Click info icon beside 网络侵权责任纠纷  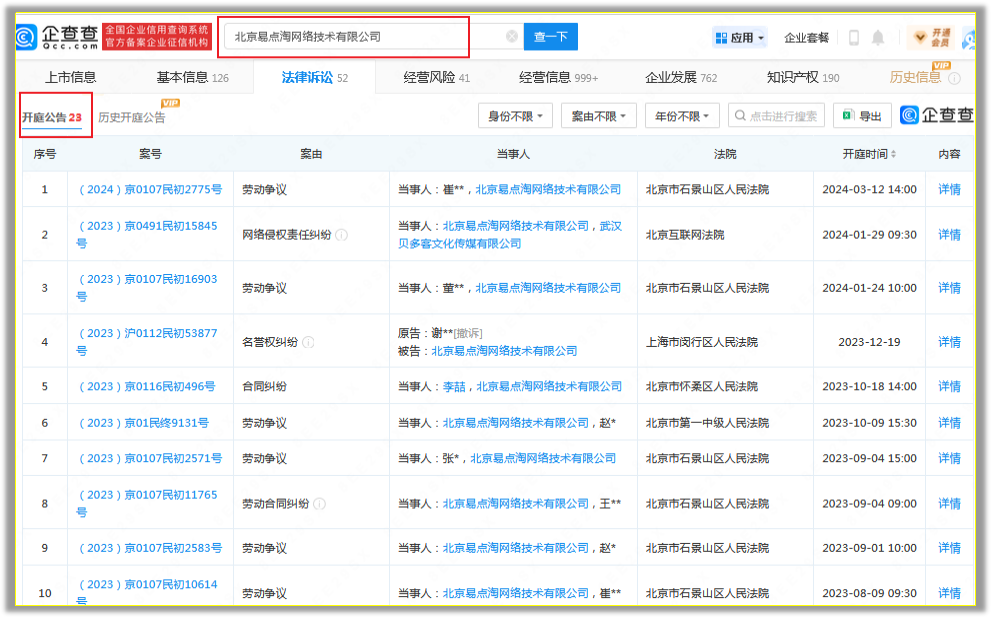342,235
